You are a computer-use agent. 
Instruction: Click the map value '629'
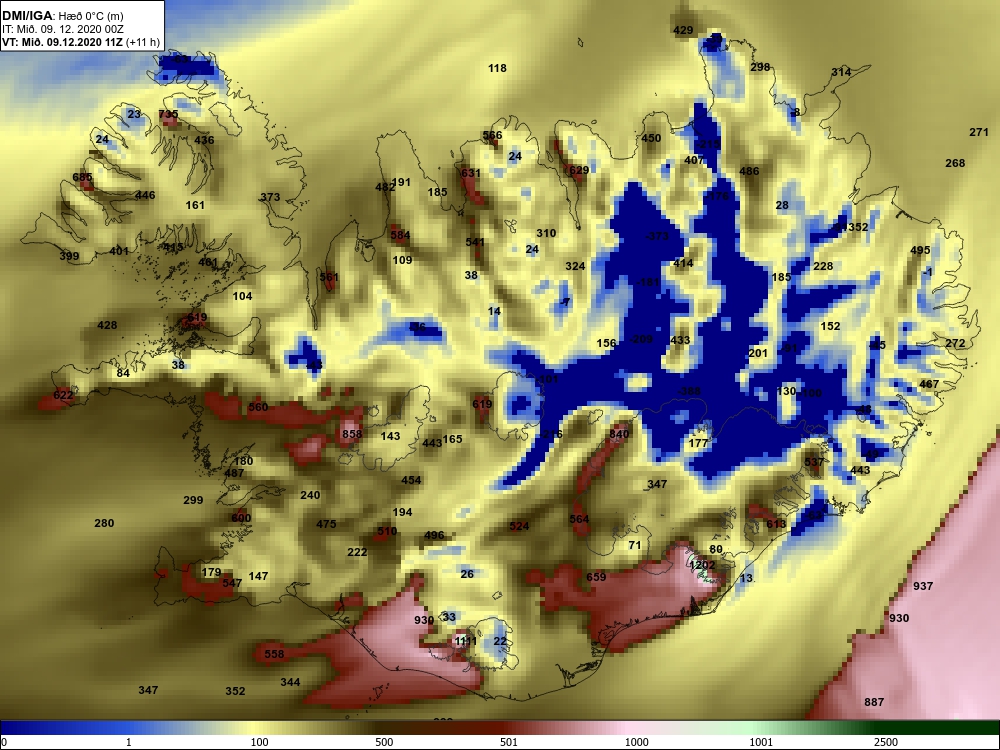pyautogui.click(x=579, y=170)
